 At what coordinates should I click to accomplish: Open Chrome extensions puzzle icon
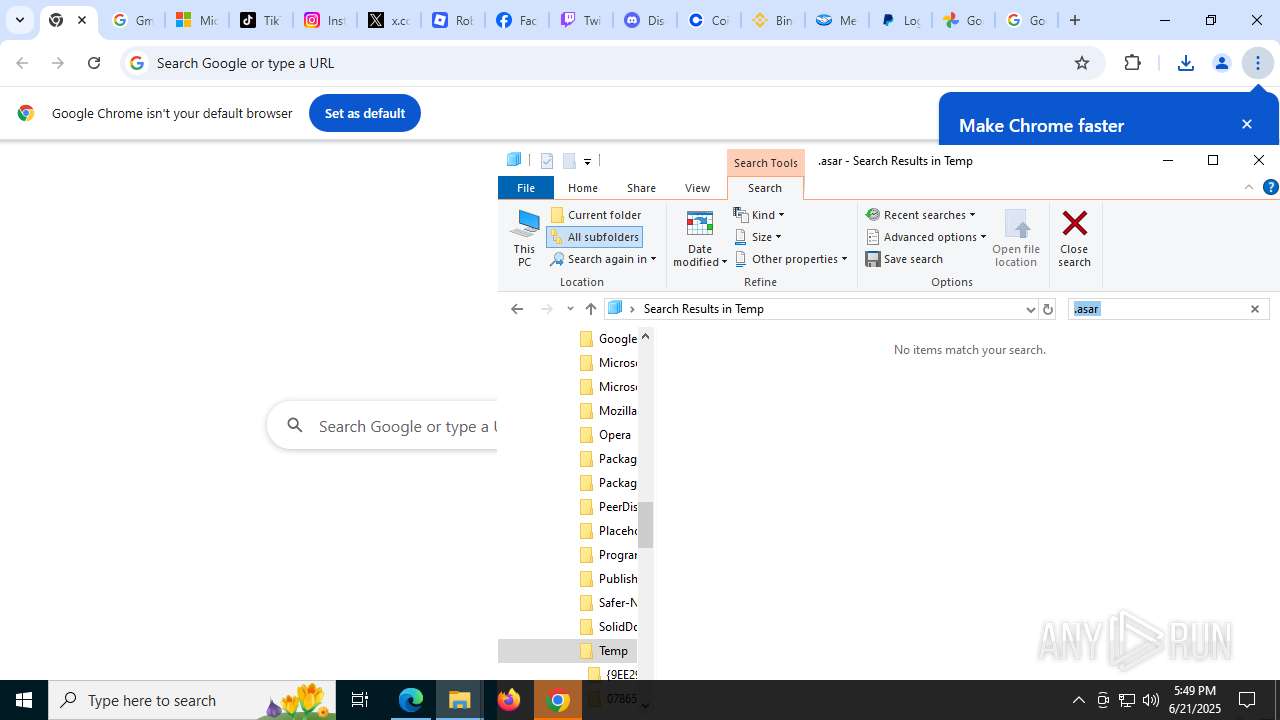click(1132, 63)
